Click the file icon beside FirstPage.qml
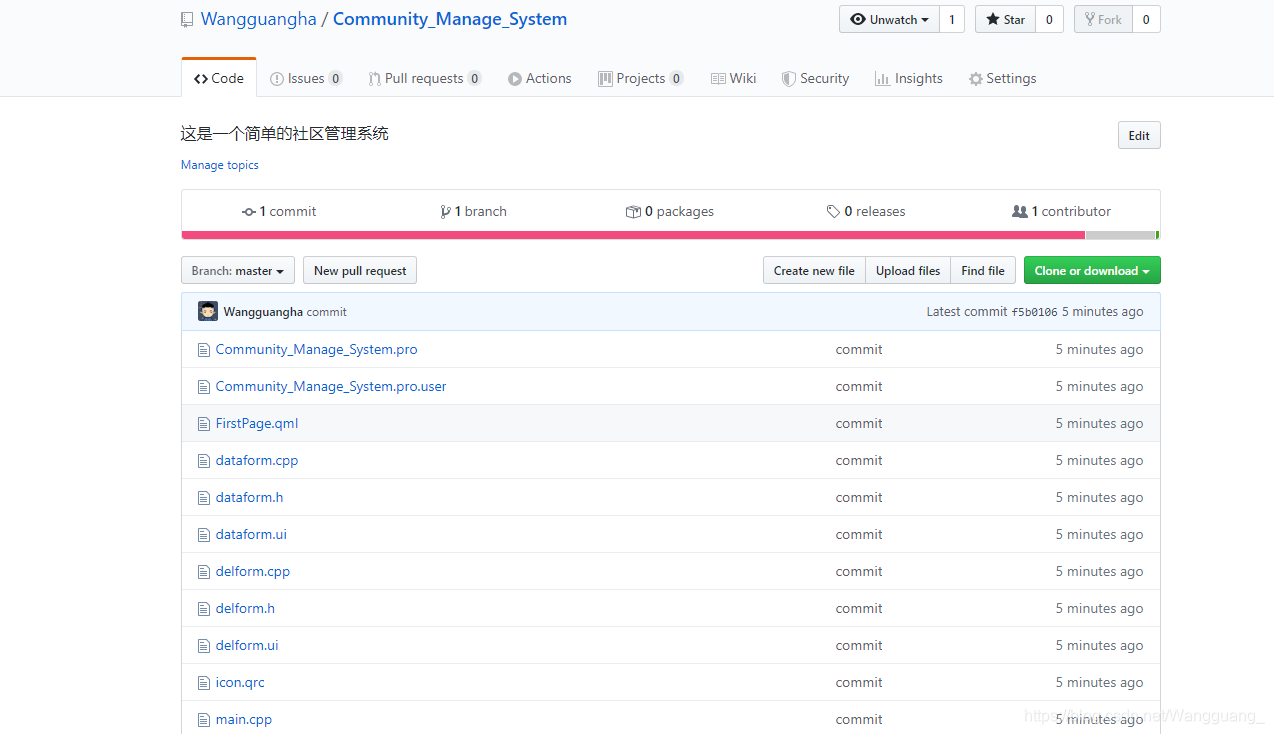Image resolution: width=1274 pixels, height=734 pixels. click(204, 424)
